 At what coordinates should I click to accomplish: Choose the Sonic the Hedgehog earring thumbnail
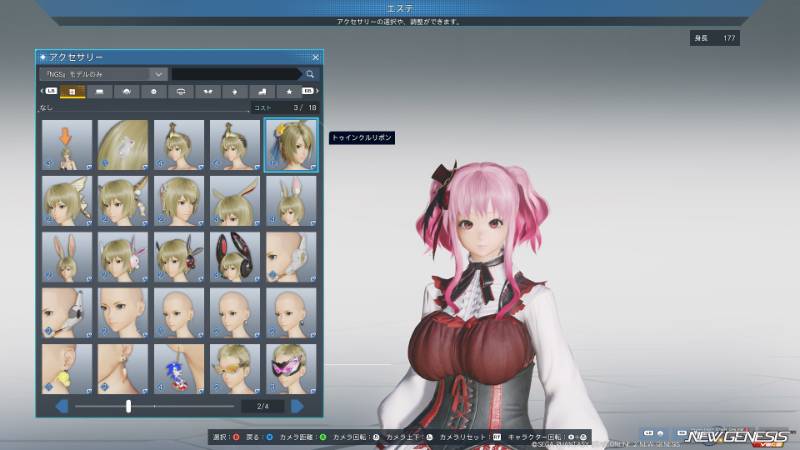(179, 369)
